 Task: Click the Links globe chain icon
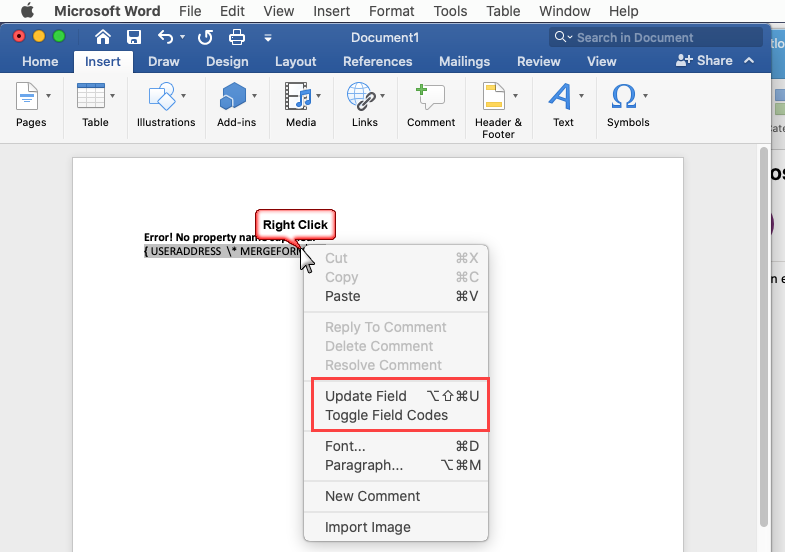pos(361,96)
